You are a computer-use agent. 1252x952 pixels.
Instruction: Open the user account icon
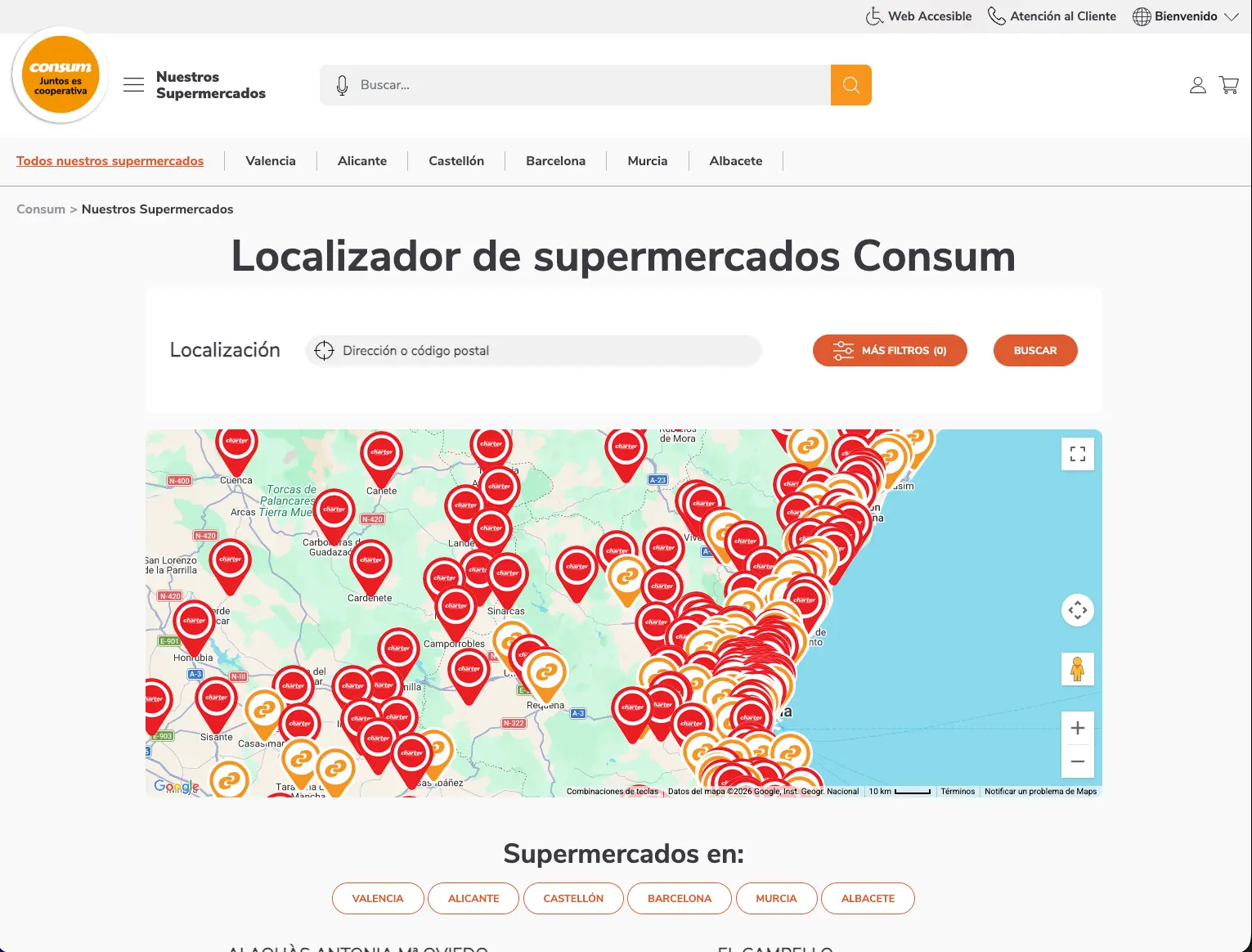tap(1198, 85)
